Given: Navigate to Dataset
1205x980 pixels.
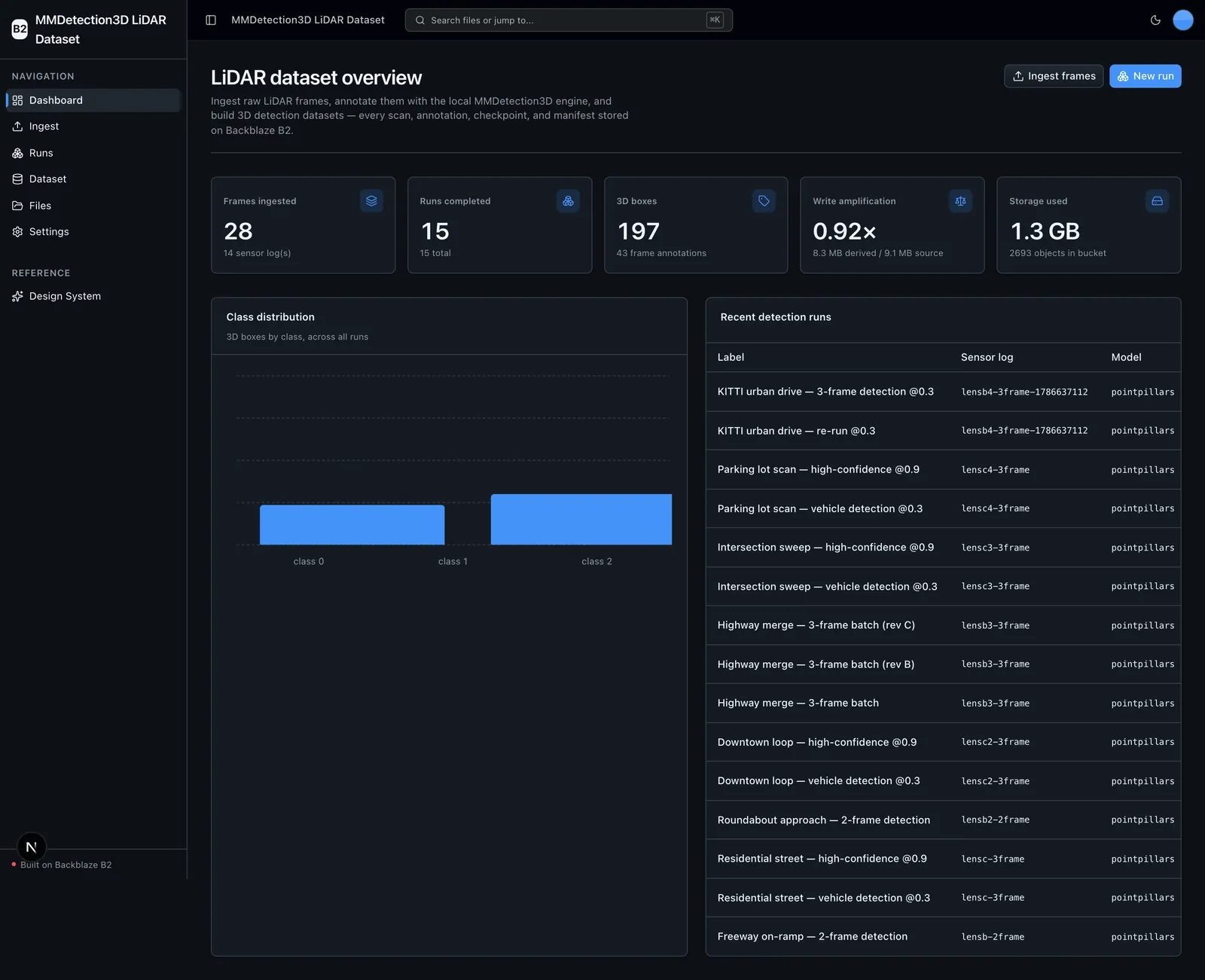Looking at the screenshot, I should click(93, 179).
